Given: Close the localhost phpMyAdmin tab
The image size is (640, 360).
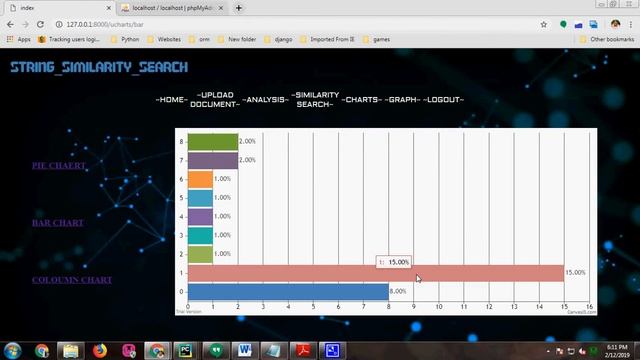Looking at the screenshot, I should (221, 8).
